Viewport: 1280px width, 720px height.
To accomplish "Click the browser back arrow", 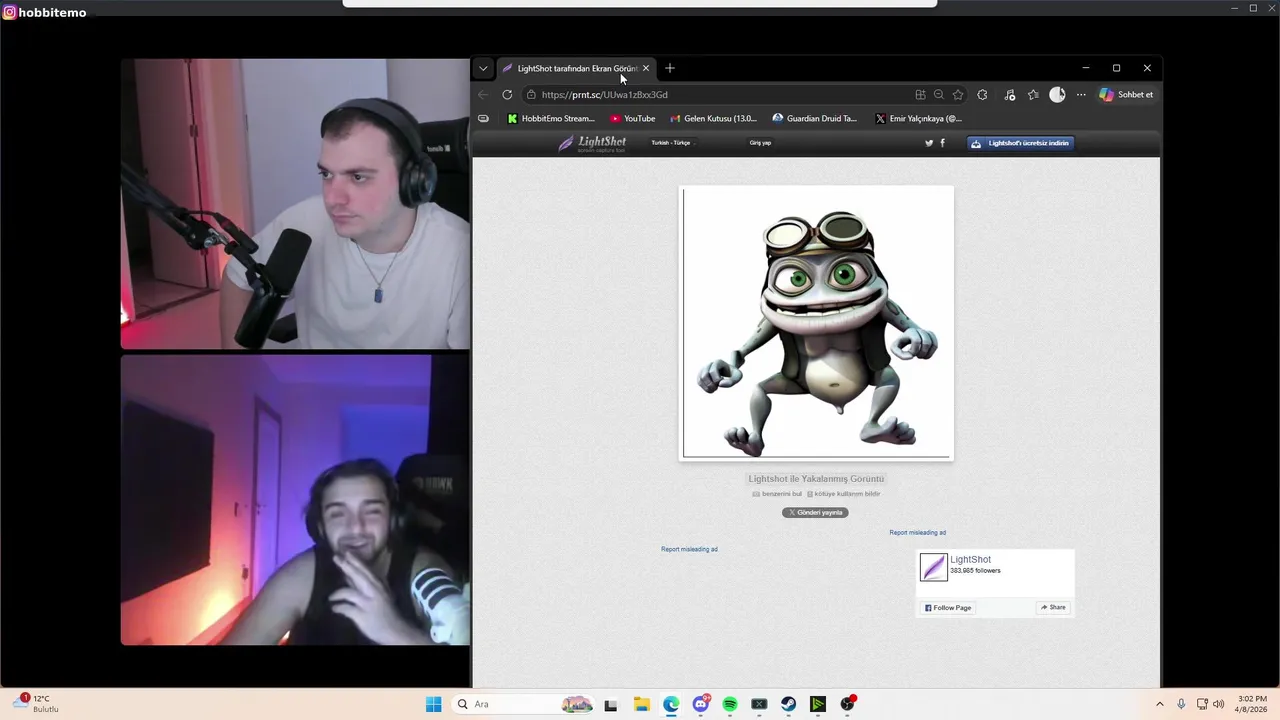I will pyautogui.click(x=483, y=95).
